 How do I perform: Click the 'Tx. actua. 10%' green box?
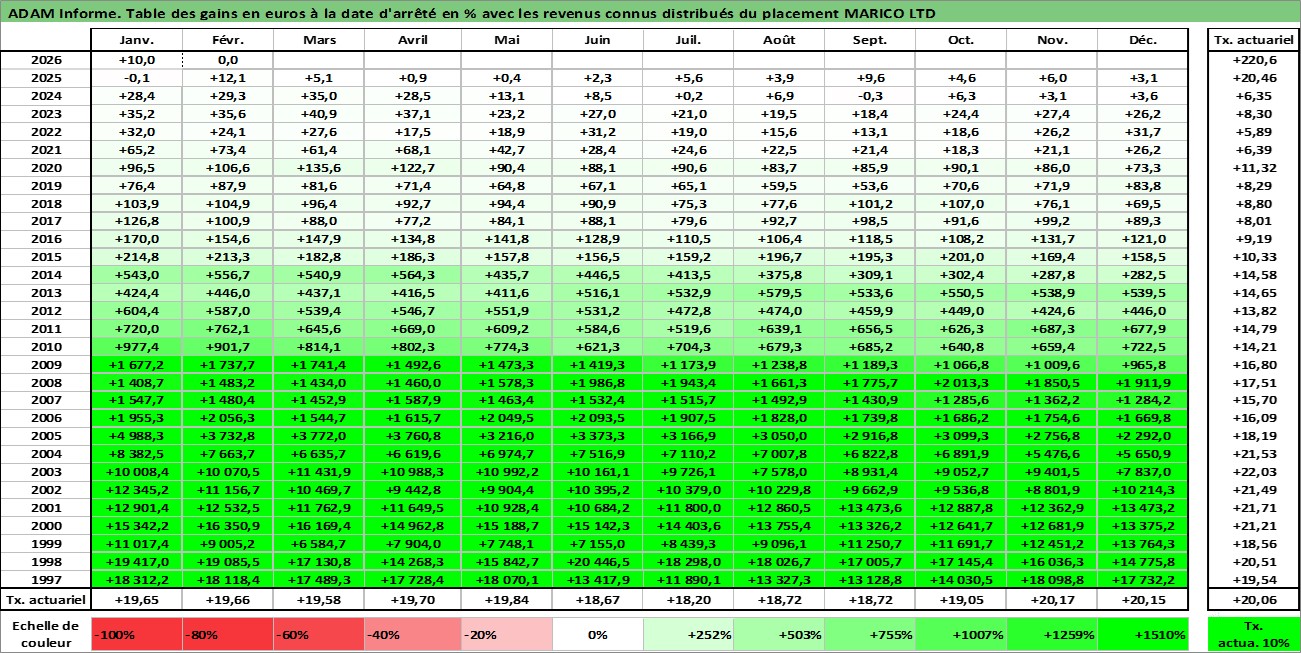pos(1253,634)
